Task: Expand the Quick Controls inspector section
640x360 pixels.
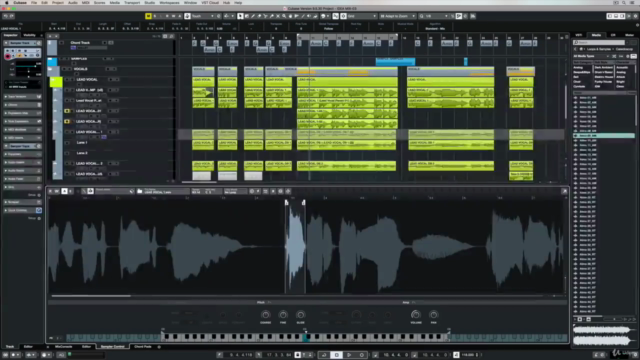Action: click(x=22, y=210)
